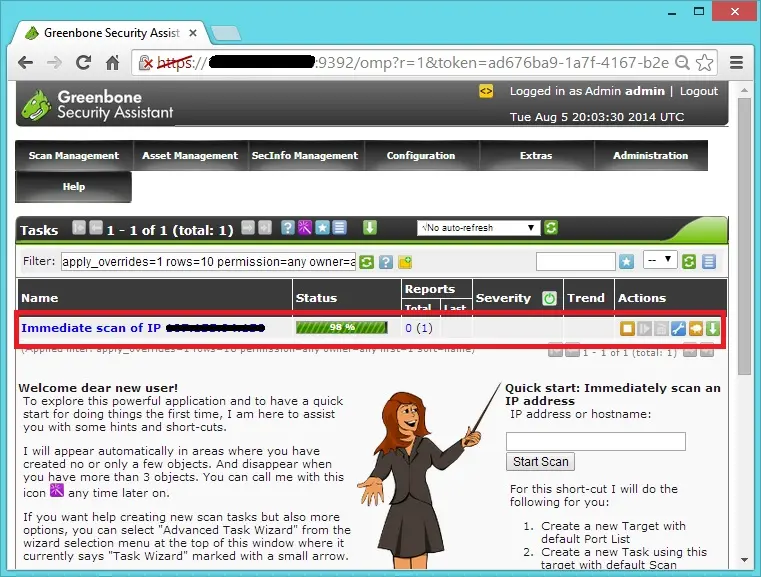Open the yellow filter folder icon
The height and width of the screenshot is (577, 761).
pos(405,262)
